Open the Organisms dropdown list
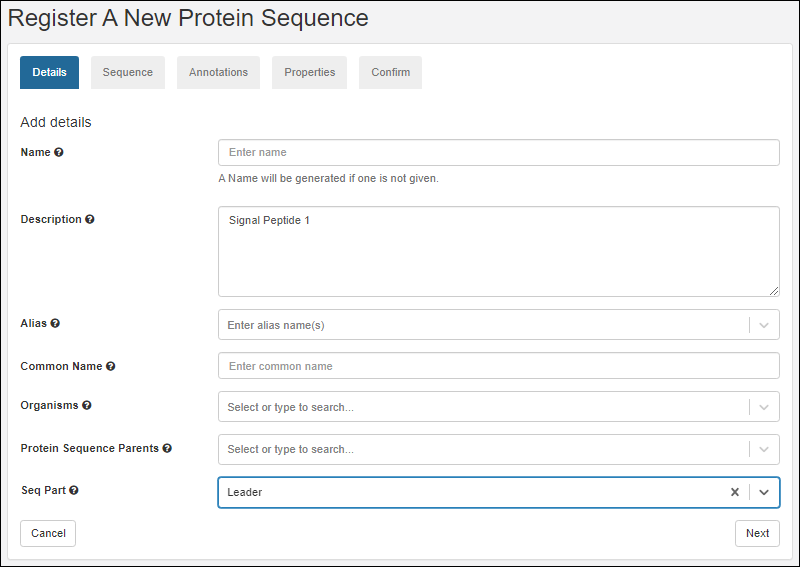 [x=764, y=407]
